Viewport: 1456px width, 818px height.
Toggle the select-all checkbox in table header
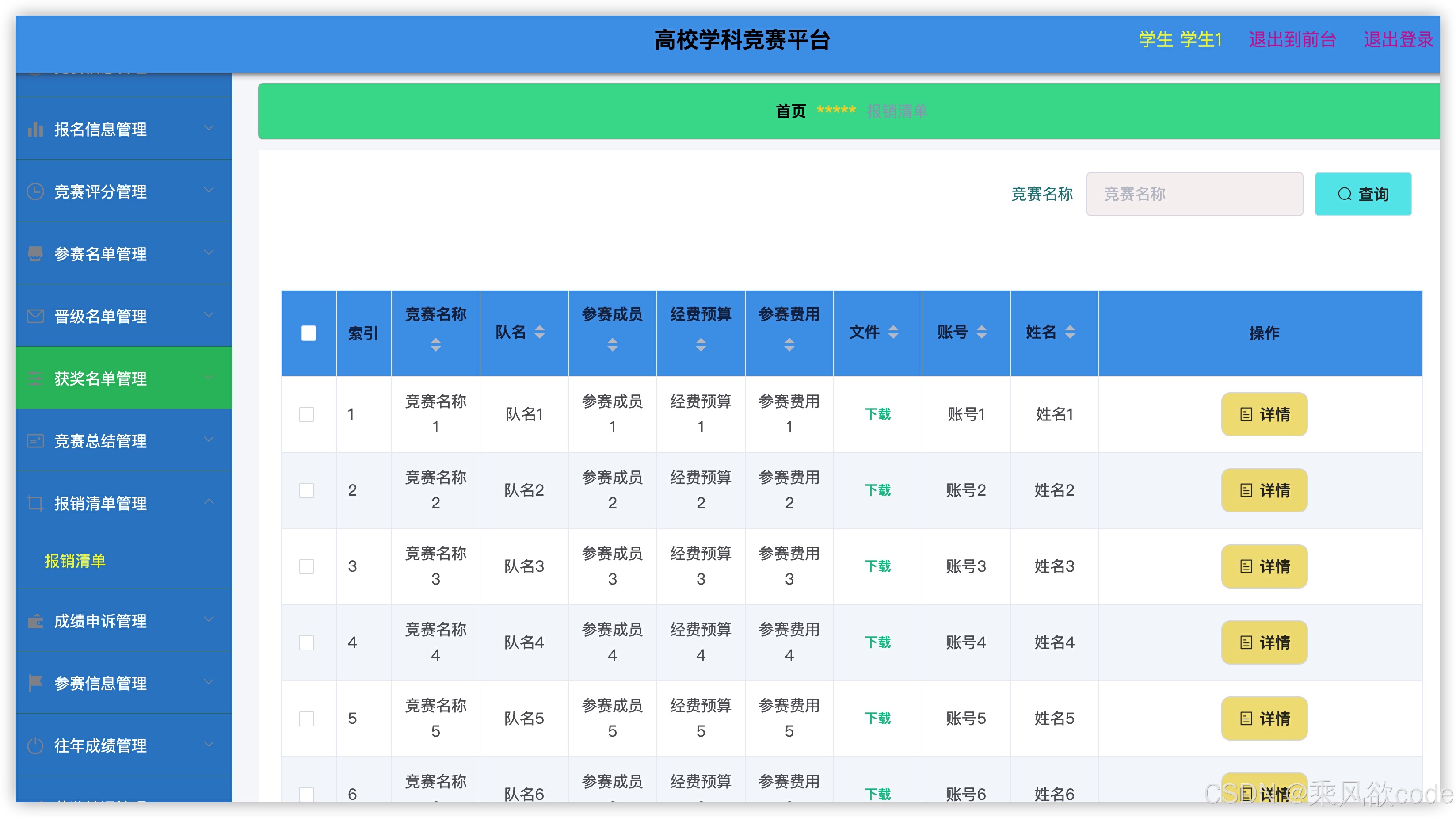coord(308,333)
